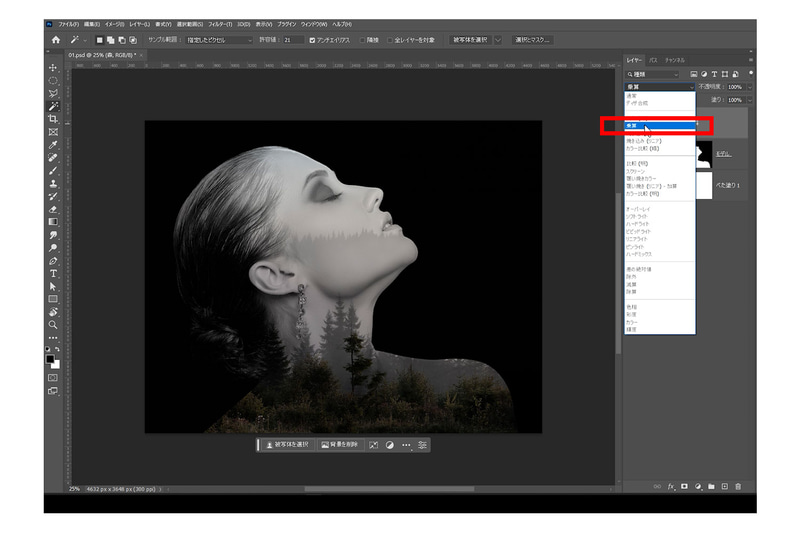Select the Gradient tool
The height and width of the screenshot is (533, 800).
click(53, 222)
